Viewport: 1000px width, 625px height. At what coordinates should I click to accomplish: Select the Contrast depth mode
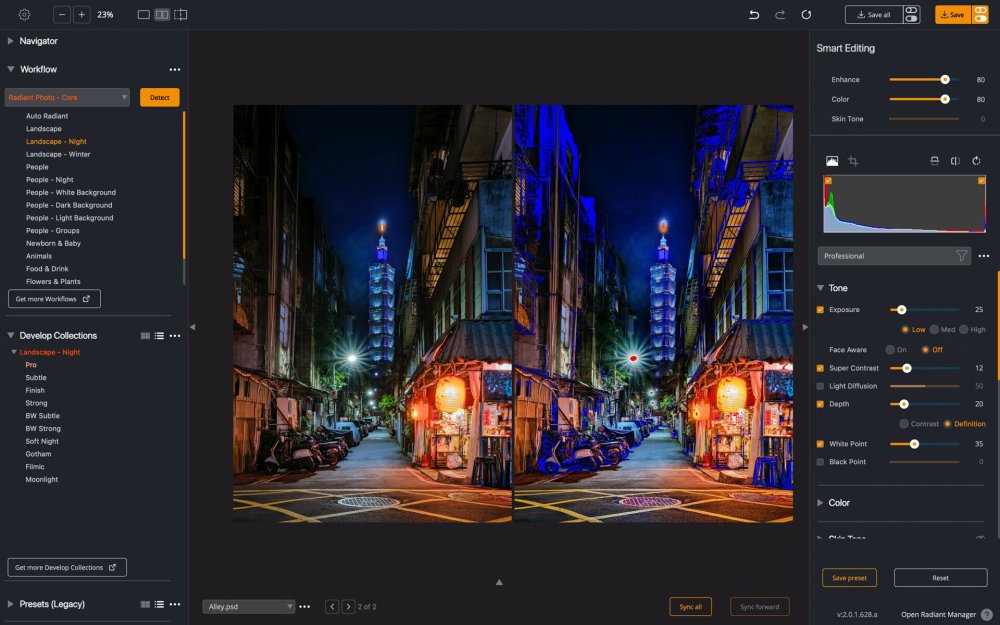904,423
